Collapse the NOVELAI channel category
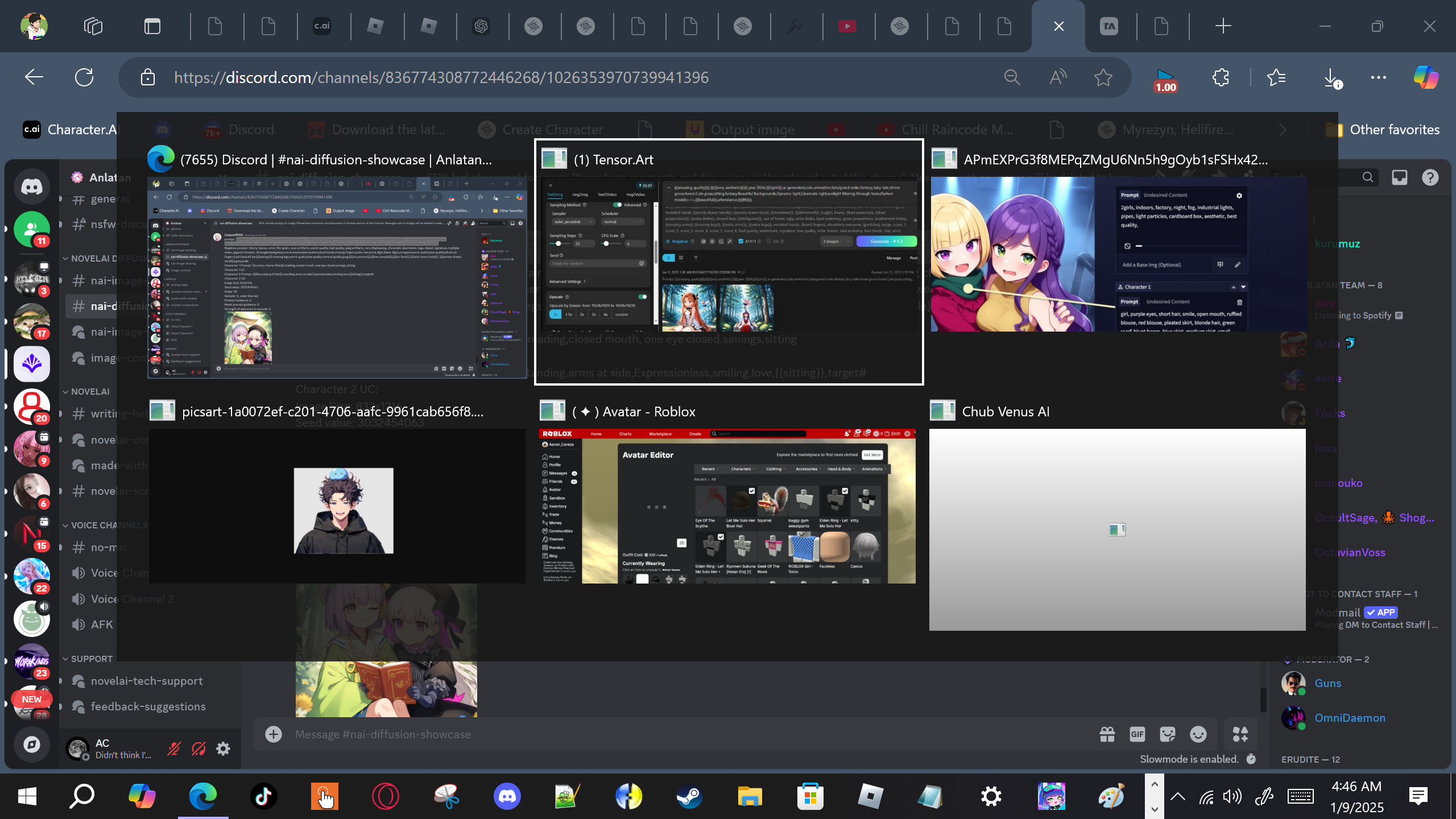 tap(90, 391)
